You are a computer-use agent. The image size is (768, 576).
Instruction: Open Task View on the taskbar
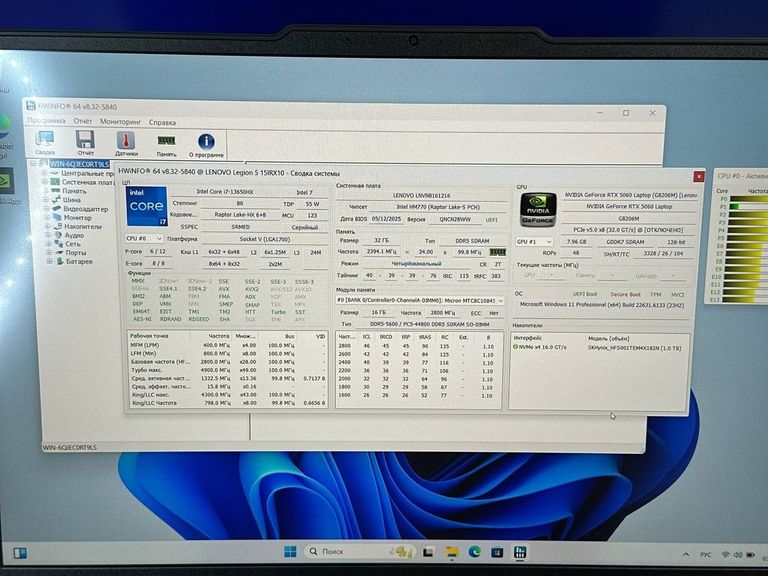(x=428, y=552)
